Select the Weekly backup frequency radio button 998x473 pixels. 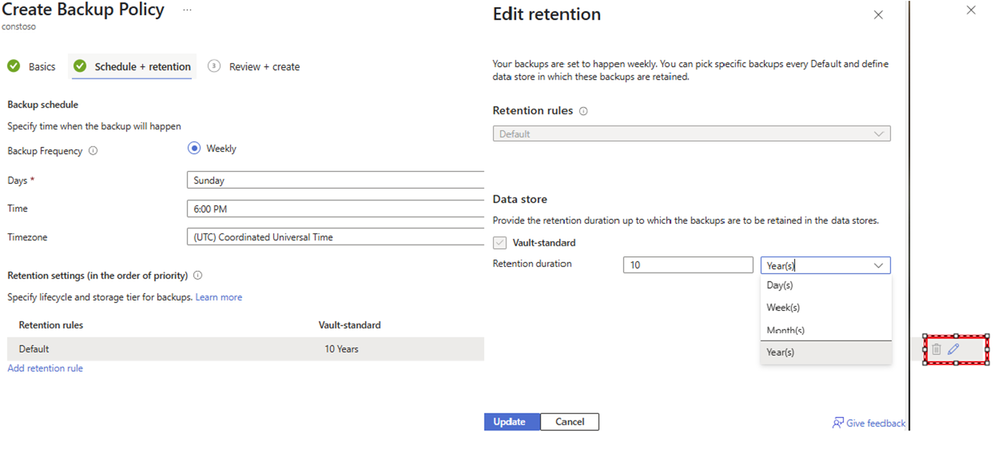[195, 149]
